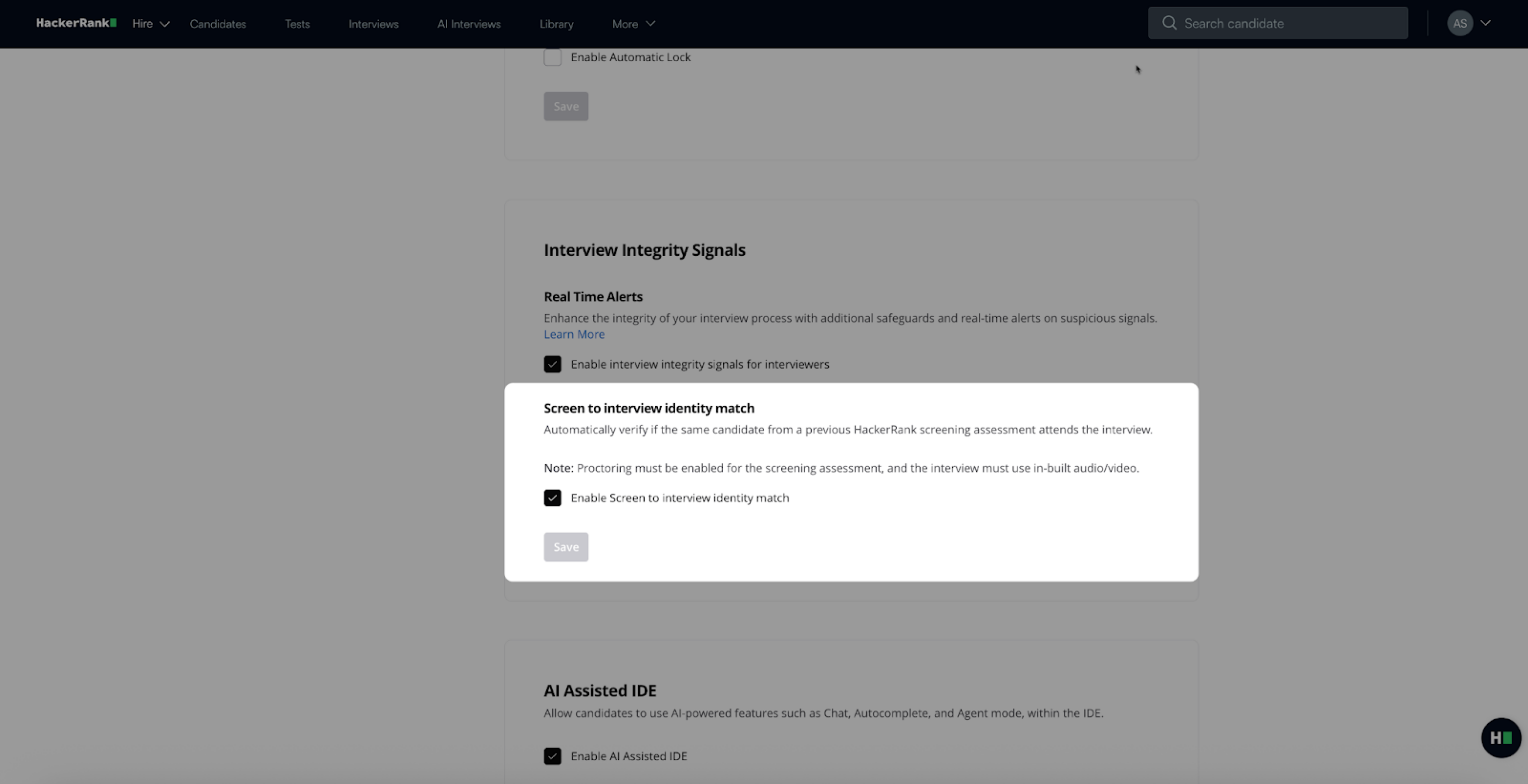This screenshot has height=784, width=1528.
Task: Toggle interview integrity signals for interviewers
Action: pos(552,364)
